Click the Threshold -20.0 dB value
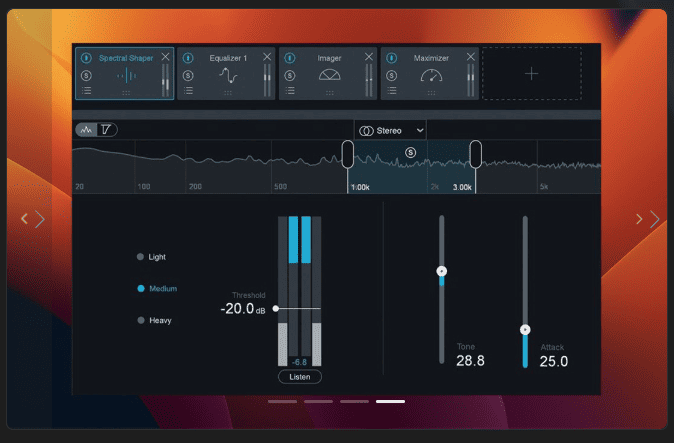 pos(243,309)
